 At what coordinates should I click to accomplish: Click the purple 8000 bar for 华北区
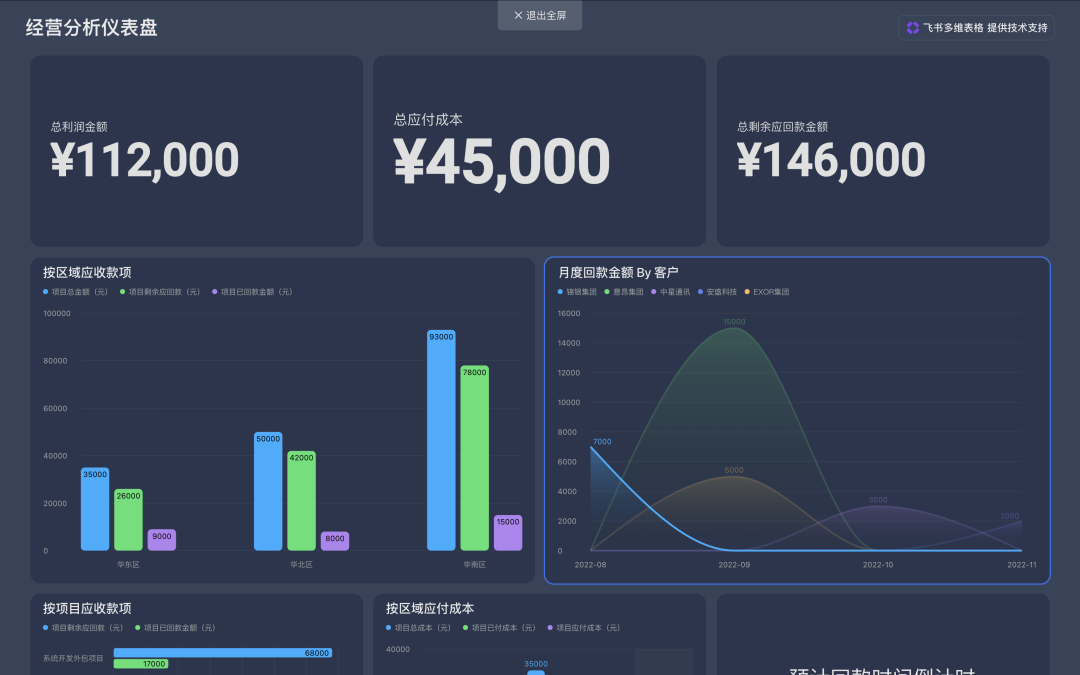(335, 541)
